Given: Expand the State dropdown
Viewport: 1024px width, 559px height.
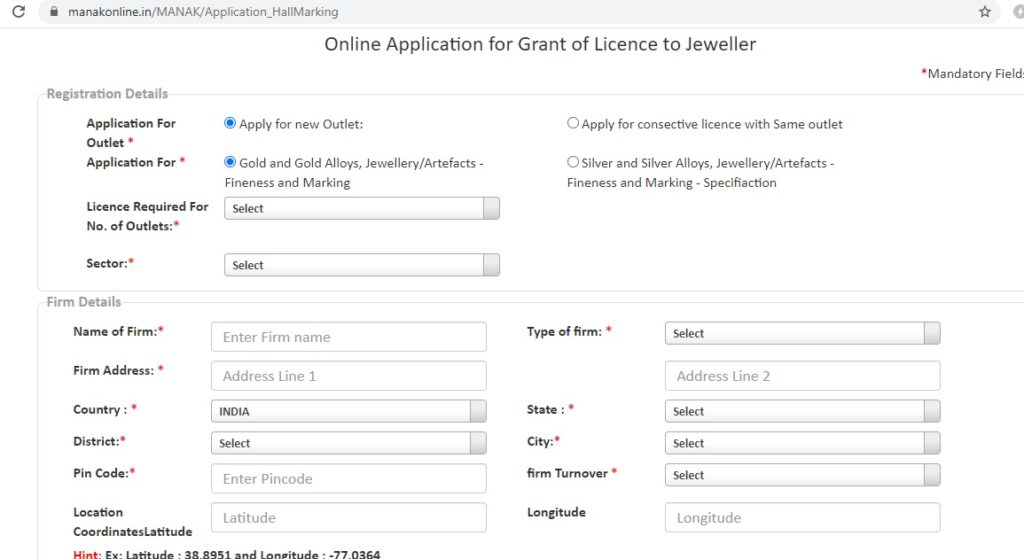Looking at the screenshot, I should tap(803, 411).
